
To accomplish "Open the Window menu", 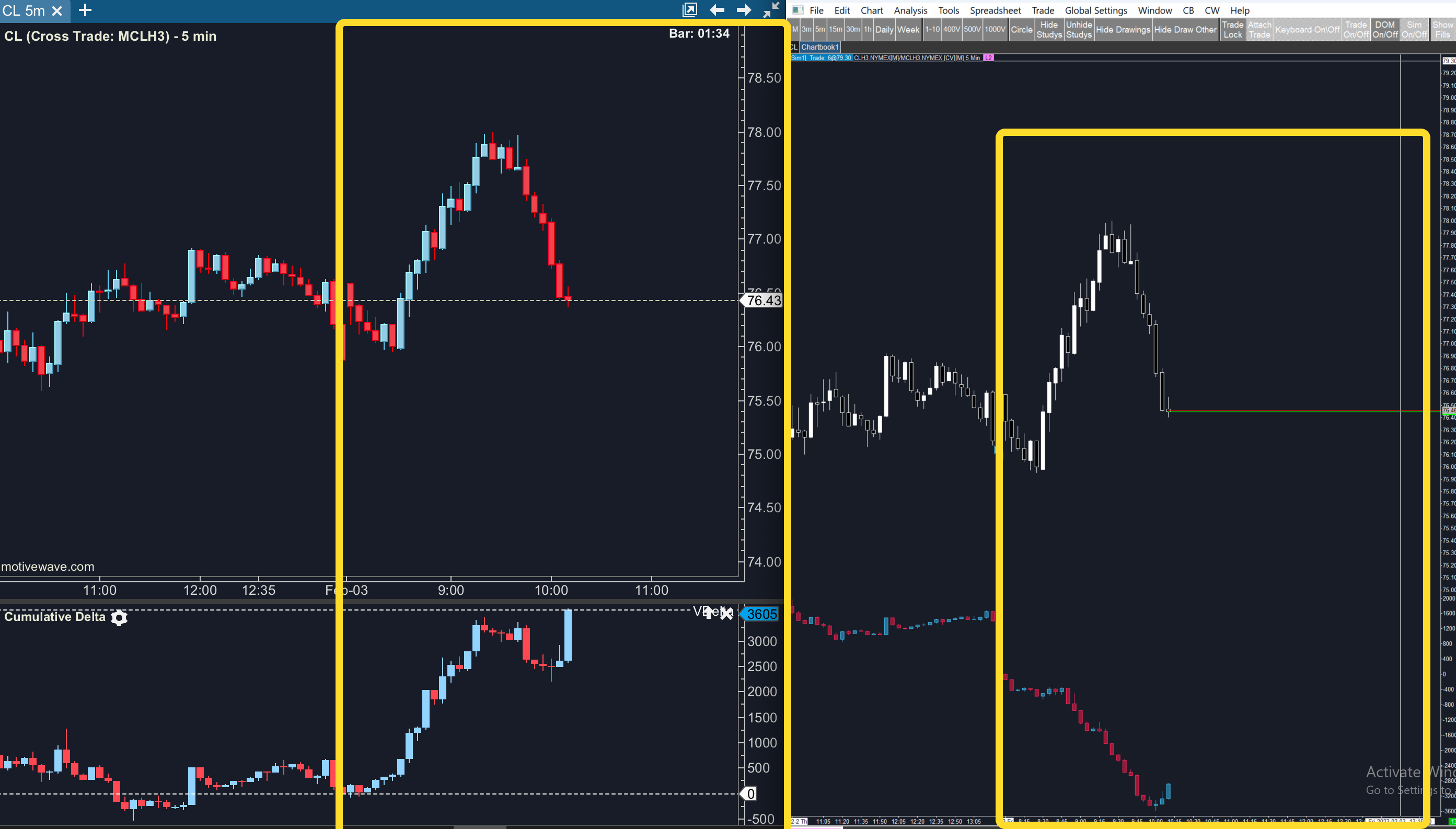I will (x=1154, y=10).
